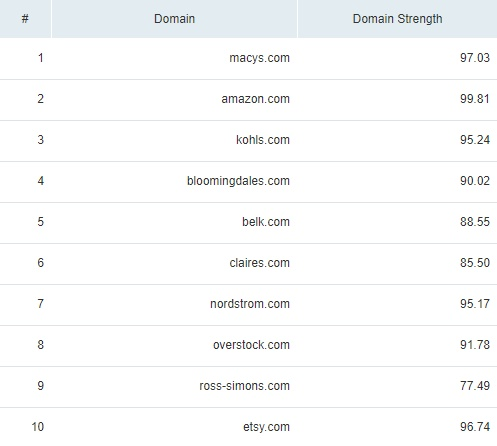Viewport: 497px width, 446px height.
Task: Click overstock.com in the Domain column
Action: coord(251,345)
